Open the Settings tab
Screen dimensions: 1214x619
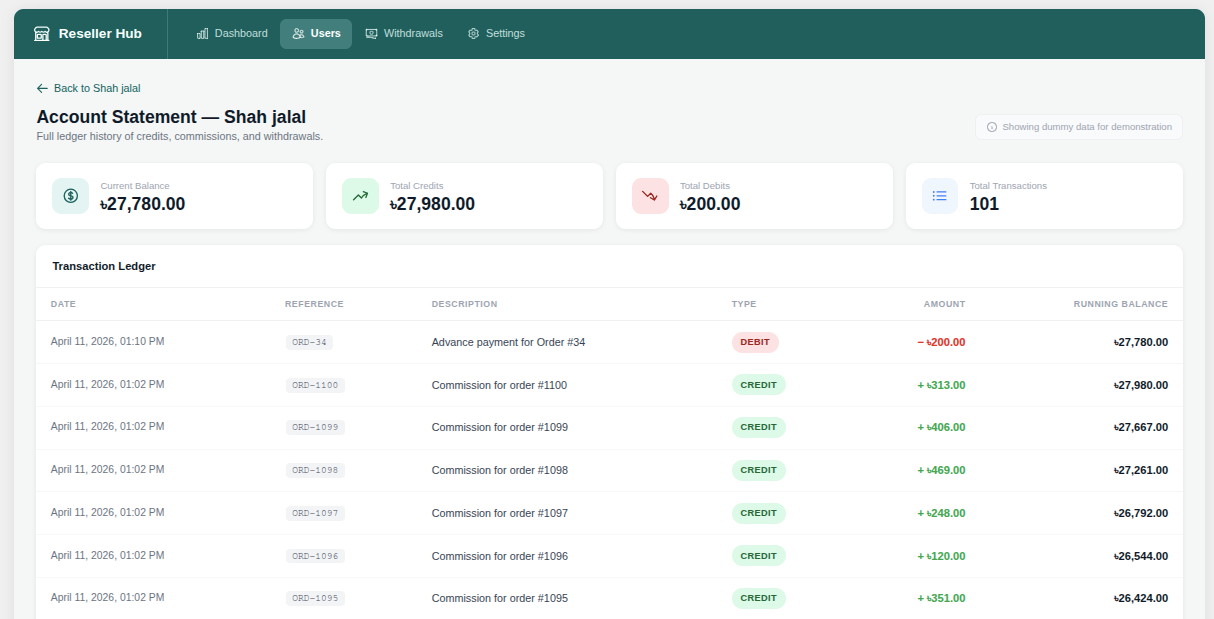point(496,34)
